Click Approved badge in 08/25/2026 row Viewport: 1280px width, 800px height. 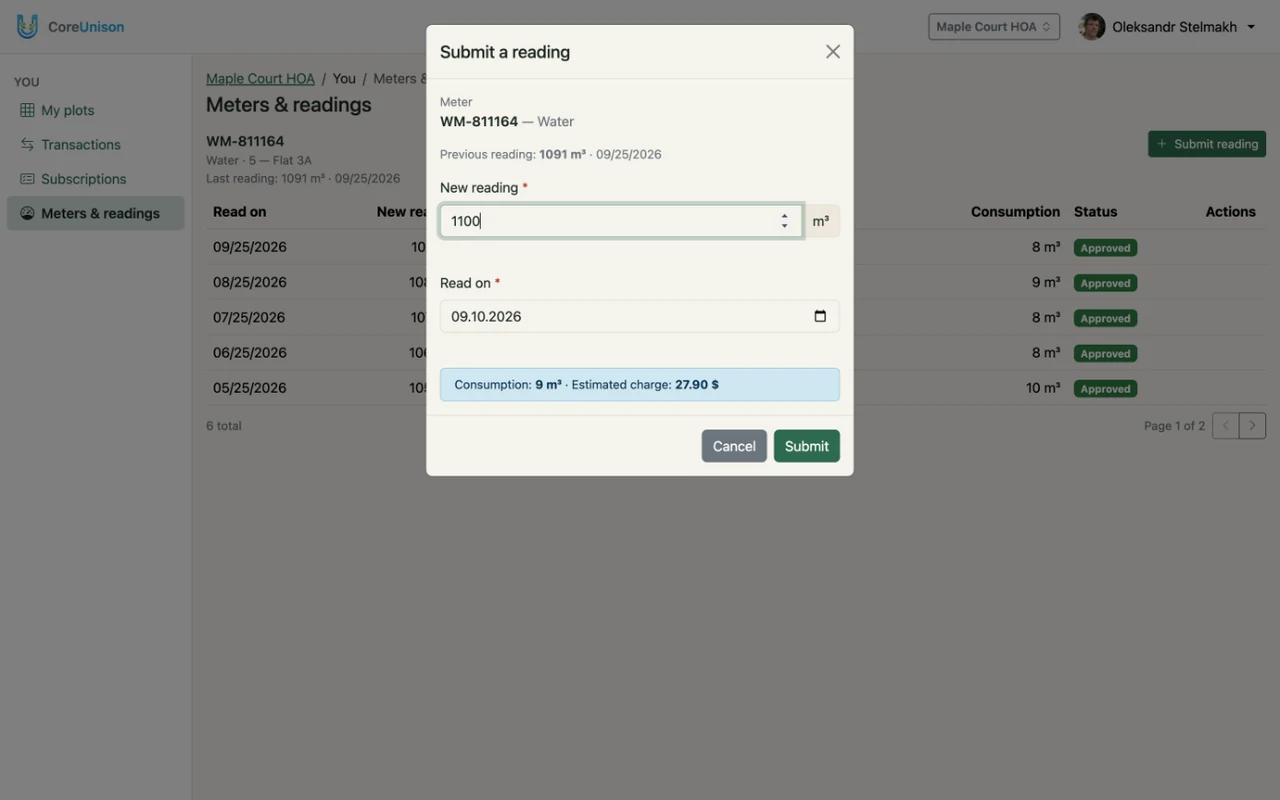1105,283
